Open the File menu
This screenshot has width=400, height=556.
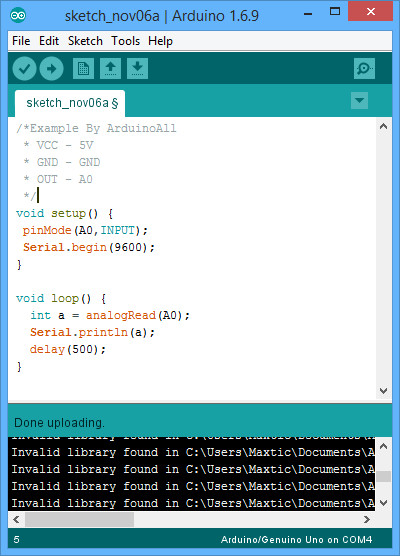pyautogui.click(x=21, y=41)
